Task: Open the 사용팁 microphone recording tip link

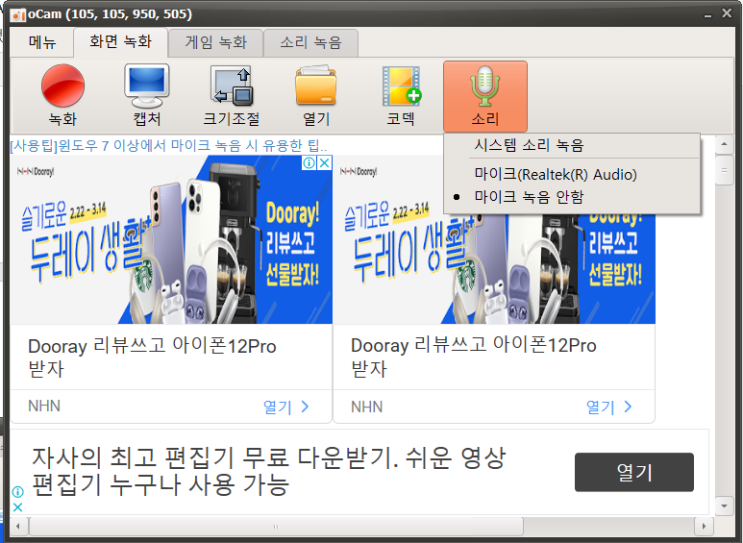Action: pyautogui.click(x=169, y=145)
